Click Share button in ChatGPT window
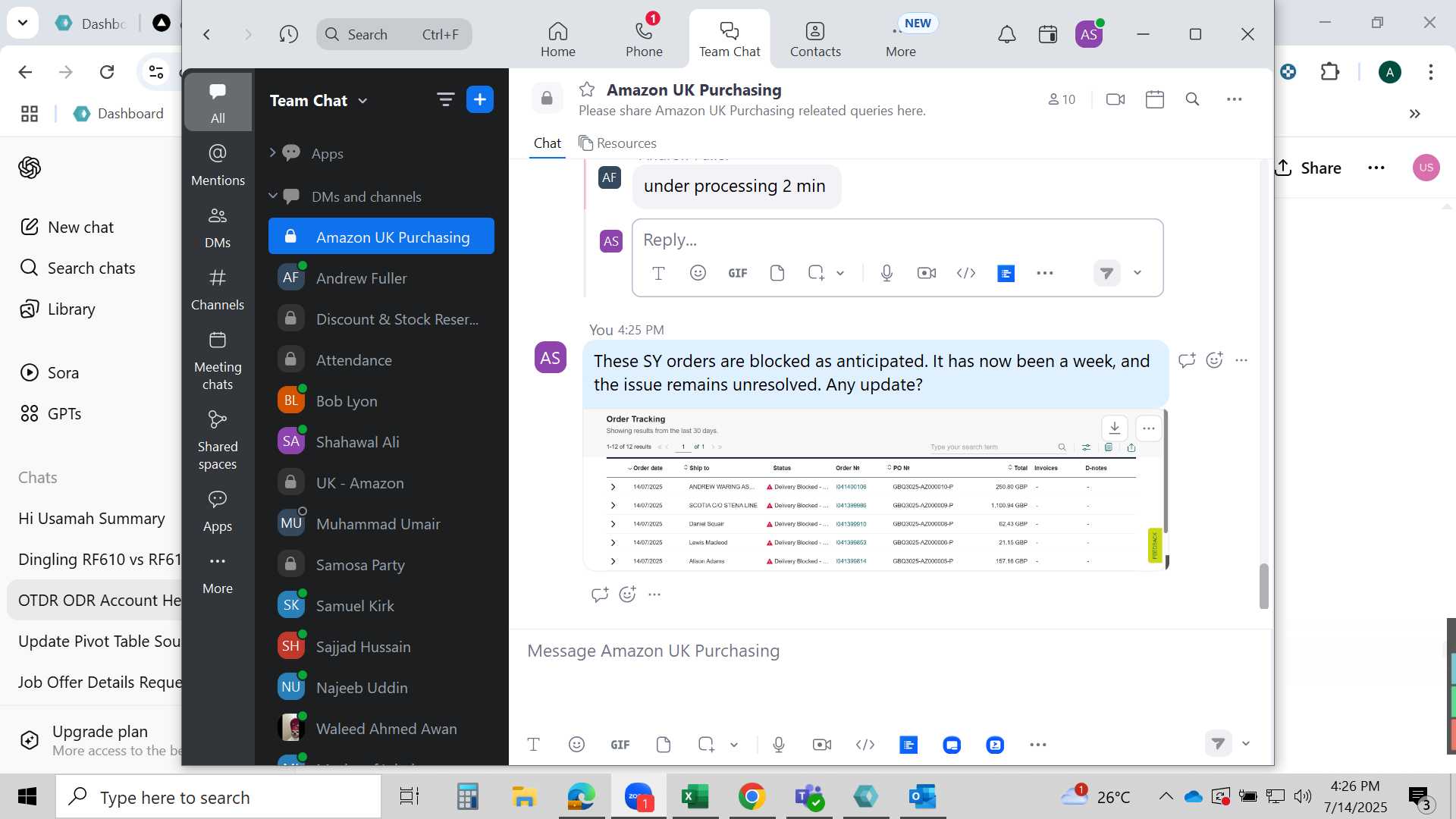This screenshot has height=819, width=1456. [x=1309, y=168]
